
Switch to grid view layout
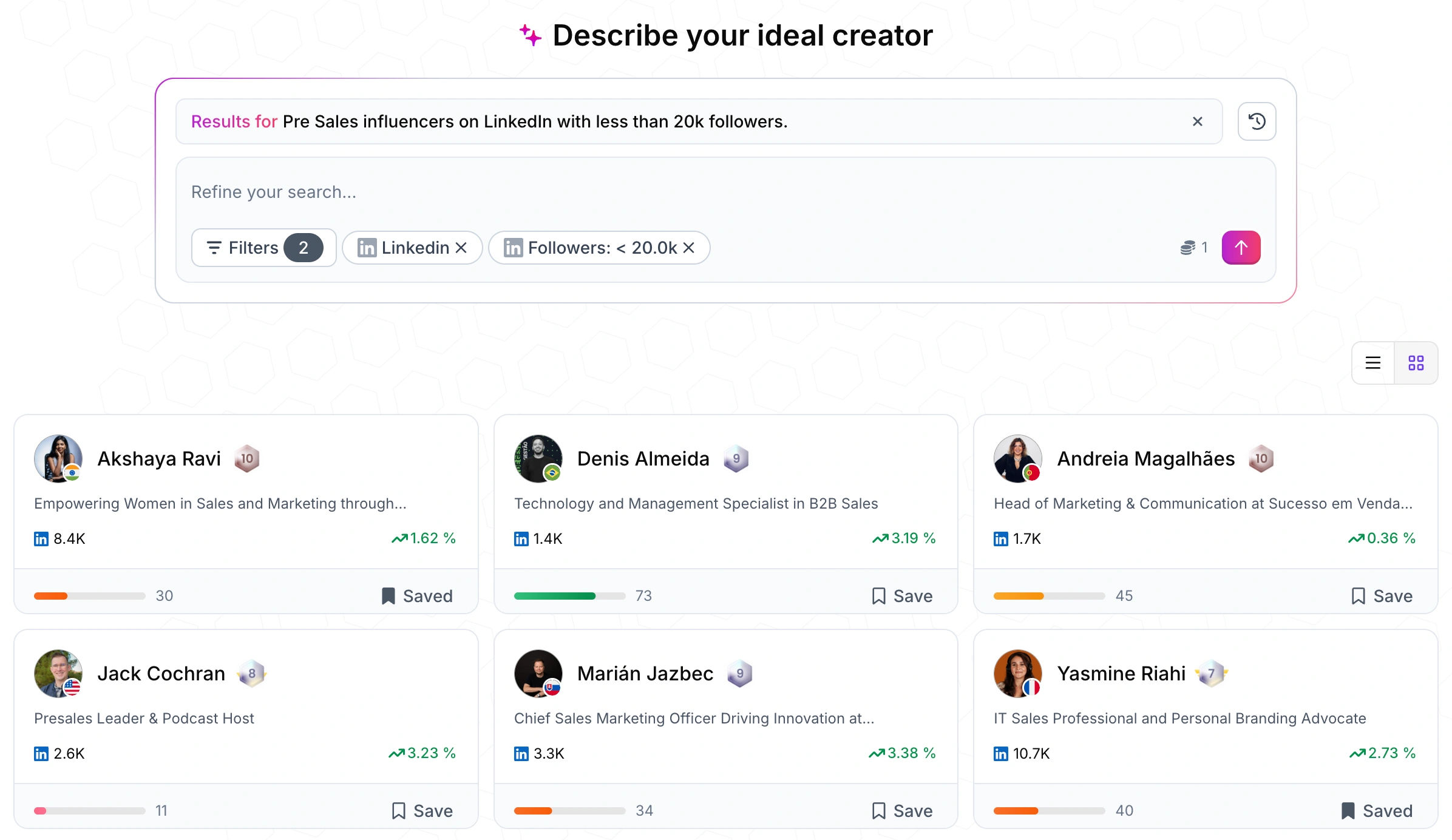[1416, 363]
